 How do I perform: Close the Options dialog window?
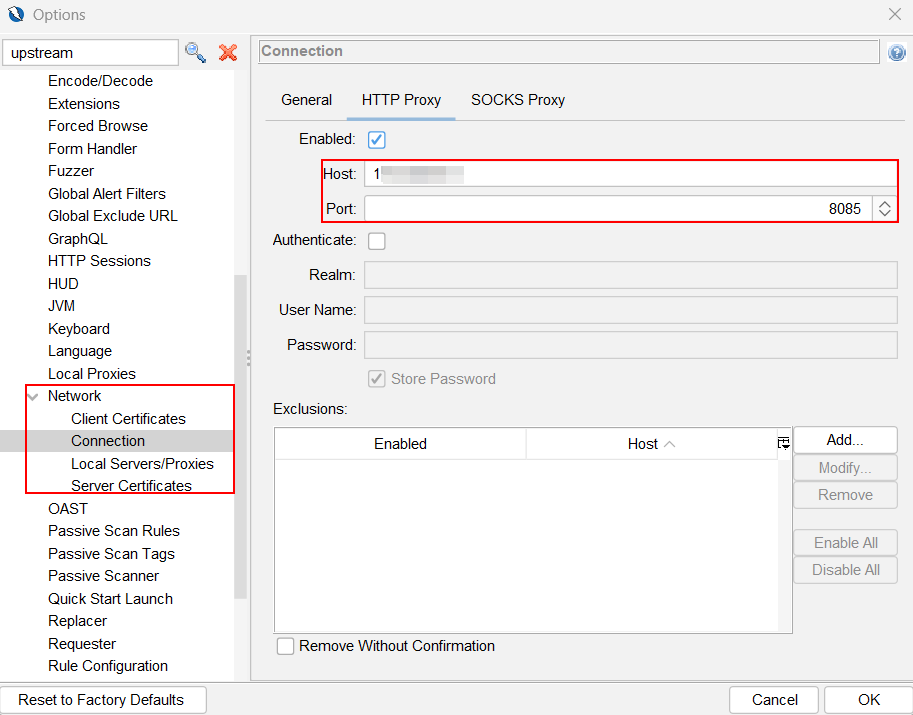coord(895,14)
